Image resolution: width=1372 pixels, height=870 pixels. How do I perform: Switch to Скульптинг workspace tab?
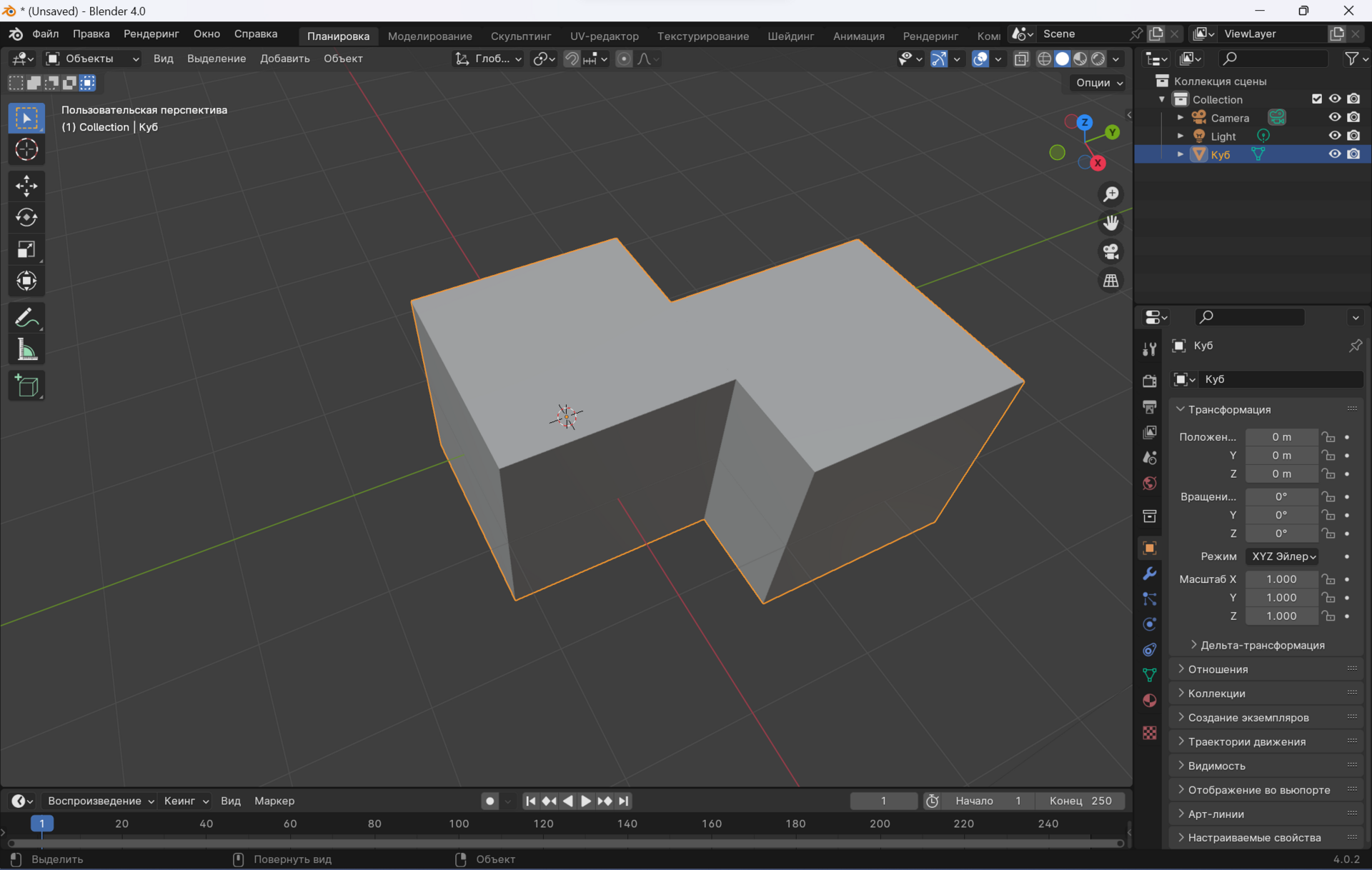[521, 36]
